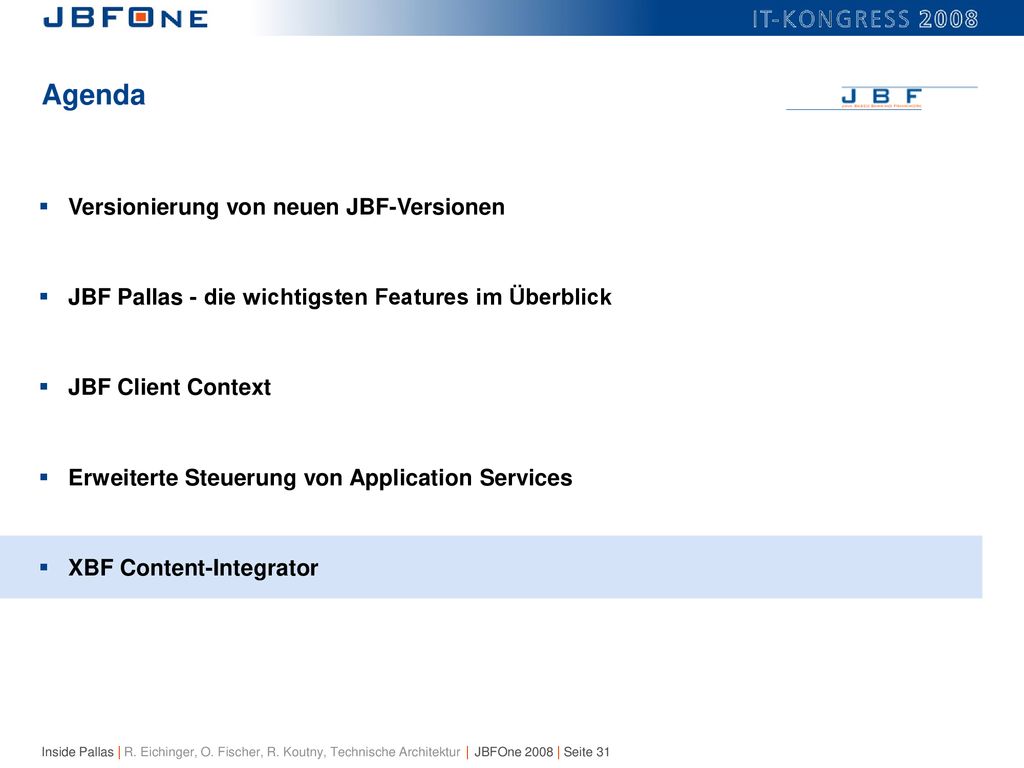Select "Erweiterte Steuerung von Application Services" item

pyautogui.click(x=320, y=477)
